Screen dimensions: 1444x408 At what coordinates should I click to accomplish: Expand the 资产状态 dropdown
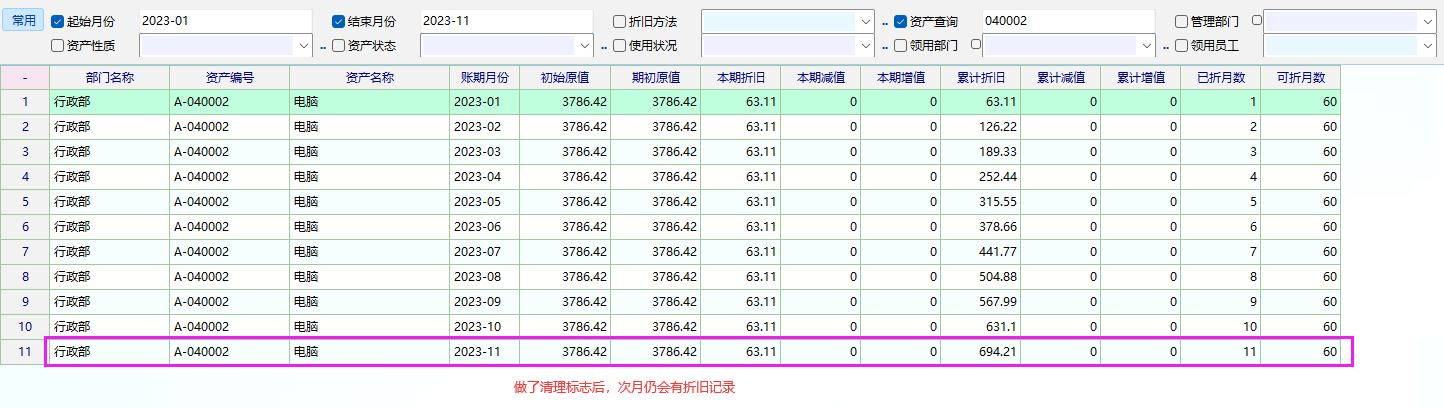[585, 45]
